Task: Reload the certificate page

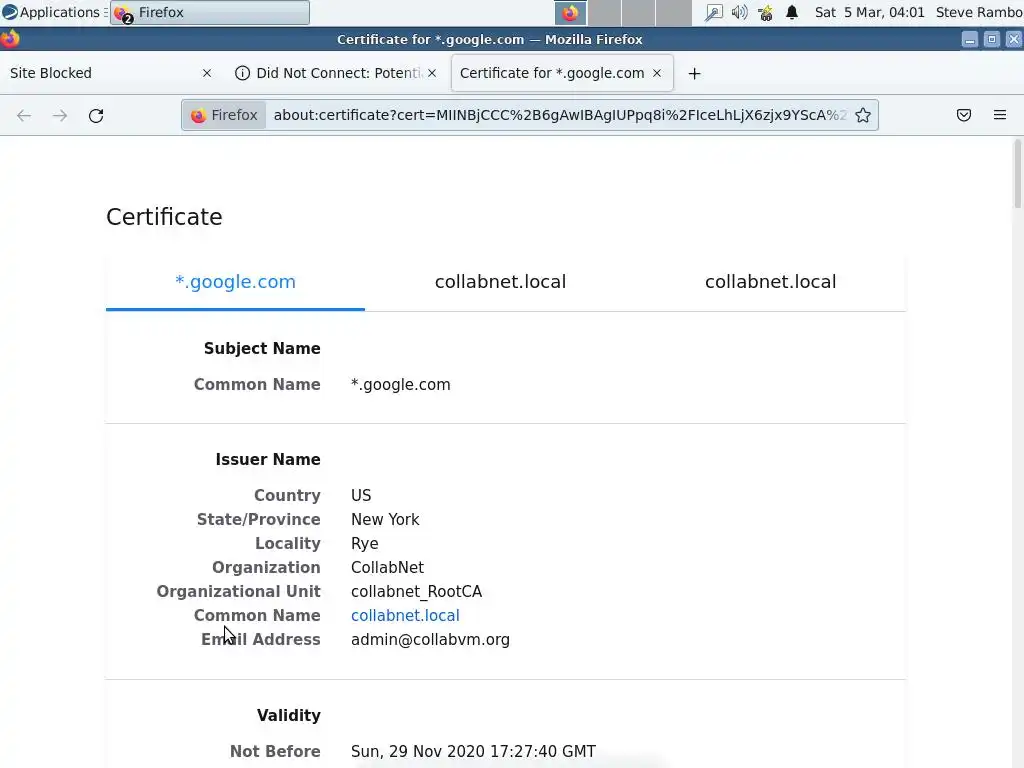Action: (96, 116)
